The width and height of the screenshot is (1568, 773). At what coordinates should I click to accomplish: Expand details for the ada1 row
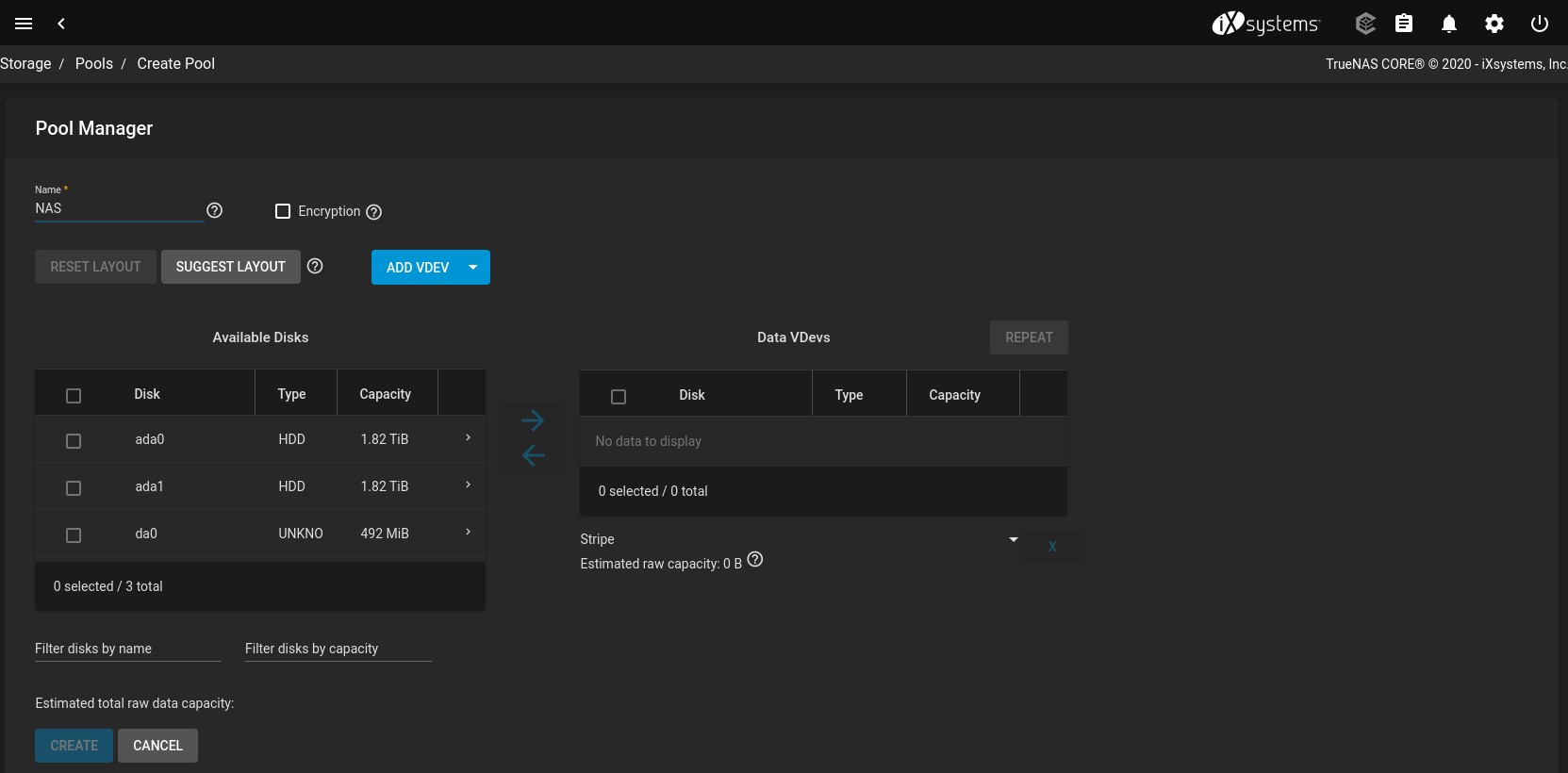tap(468, 485)
